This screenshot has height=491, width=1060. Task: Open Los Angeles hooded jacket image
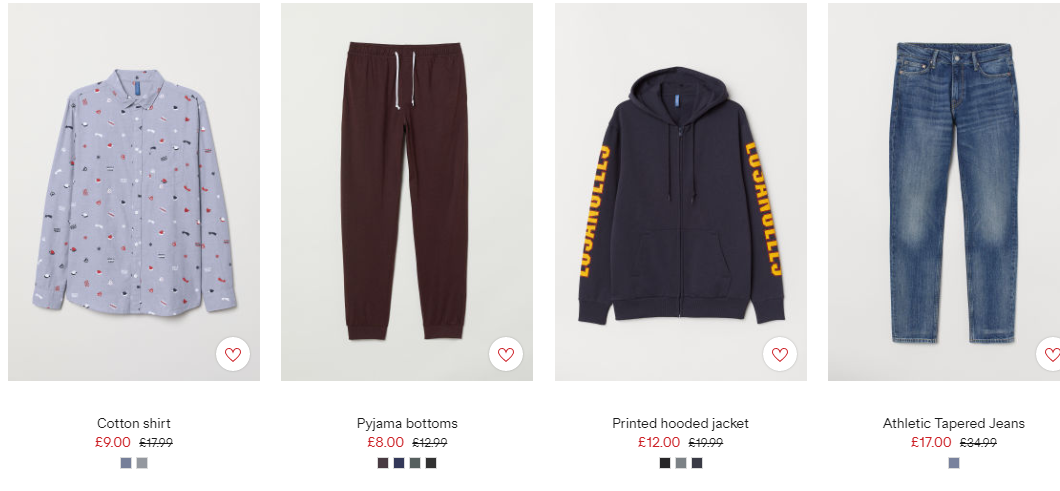(681, 192)
